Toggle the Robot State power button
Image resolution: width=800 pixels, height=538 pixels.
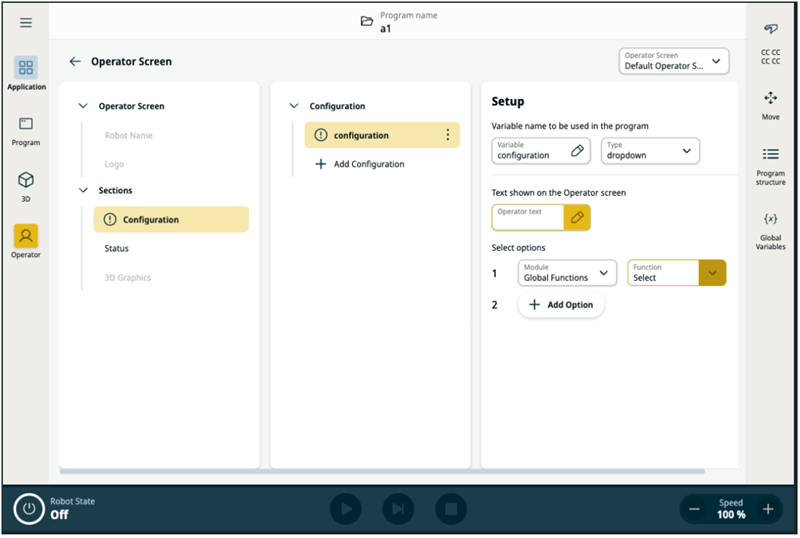[29, 509]
